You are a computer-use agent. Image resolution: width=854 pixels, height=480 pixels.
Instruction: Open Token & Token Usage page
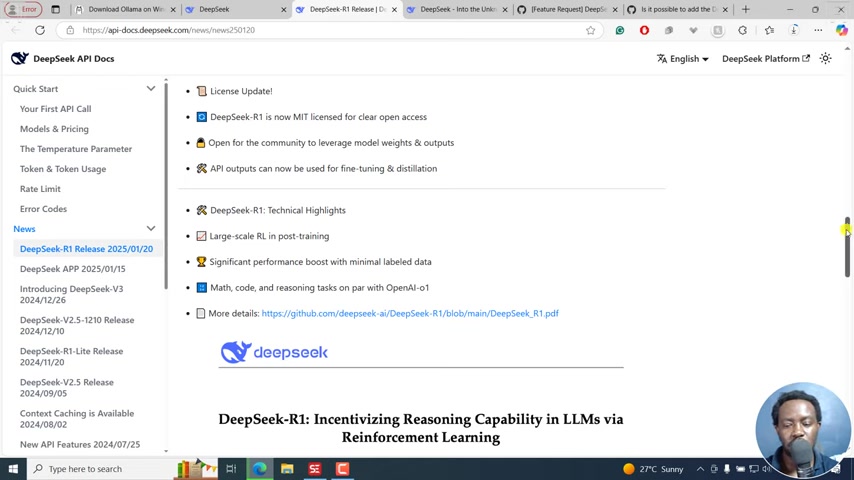tap(63, 169)
